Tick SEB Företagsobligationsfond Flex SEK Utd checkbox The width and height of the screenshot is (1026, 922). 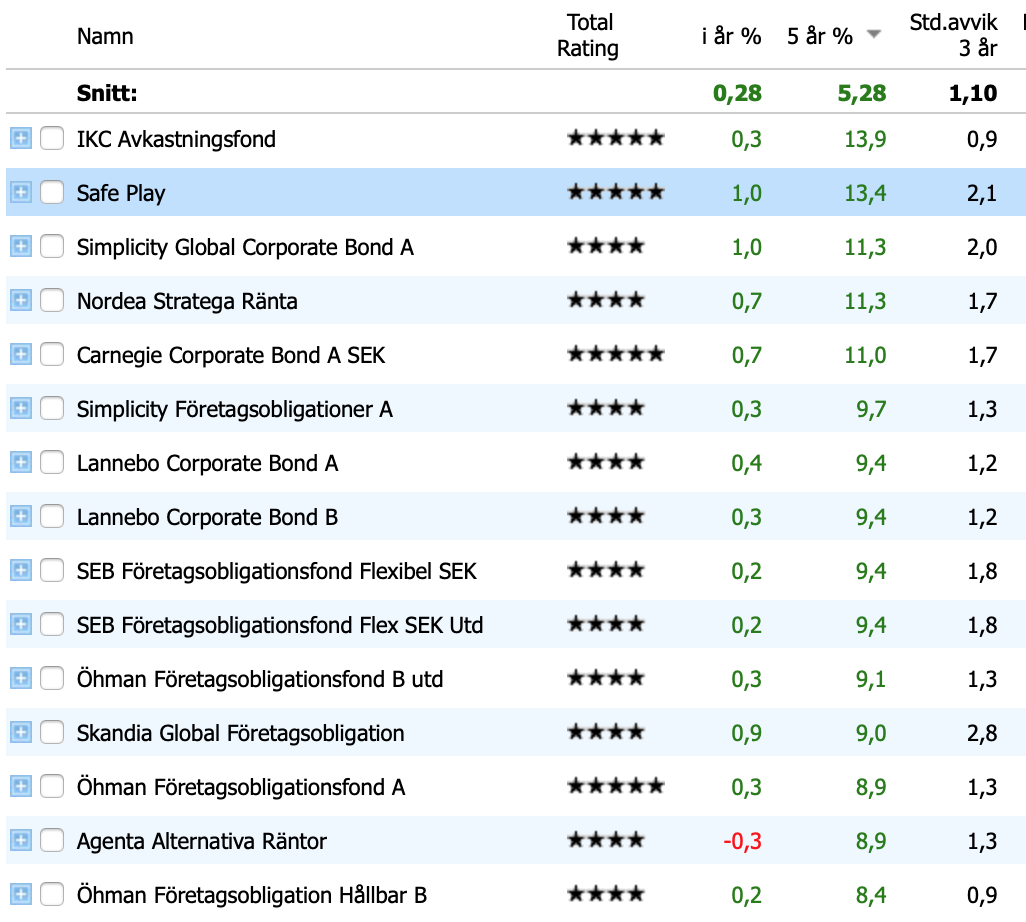pyautogui.click(x=52, y=624)
